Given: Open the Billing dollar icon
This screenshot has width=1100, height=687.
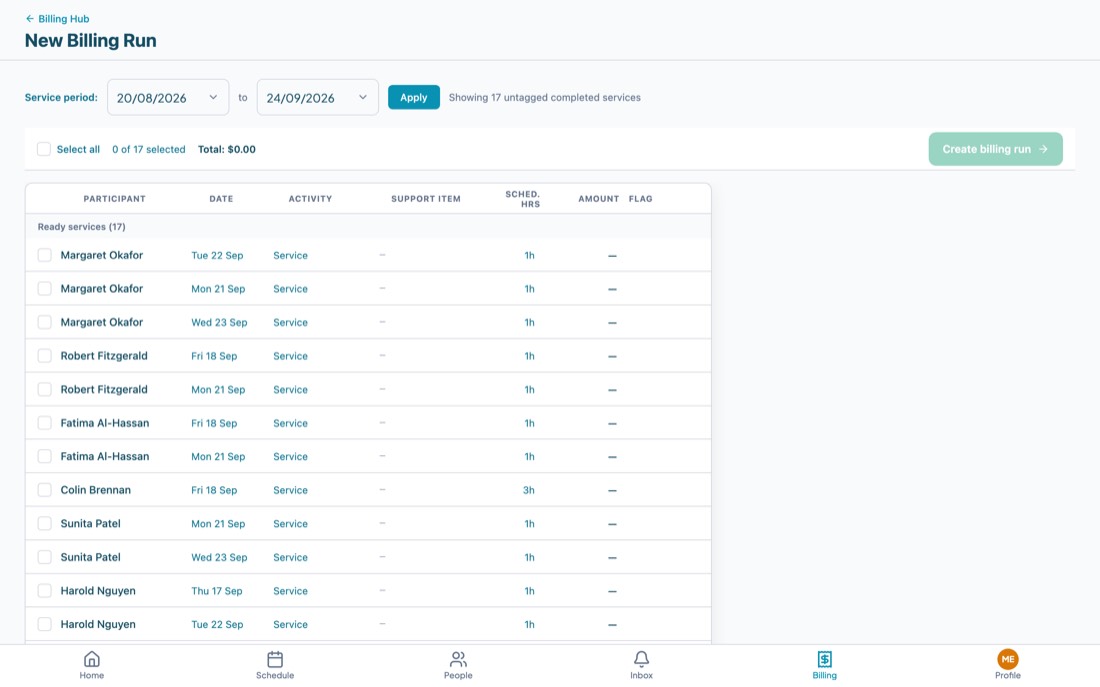Looking at the screenshot, I should coord(824,659).
